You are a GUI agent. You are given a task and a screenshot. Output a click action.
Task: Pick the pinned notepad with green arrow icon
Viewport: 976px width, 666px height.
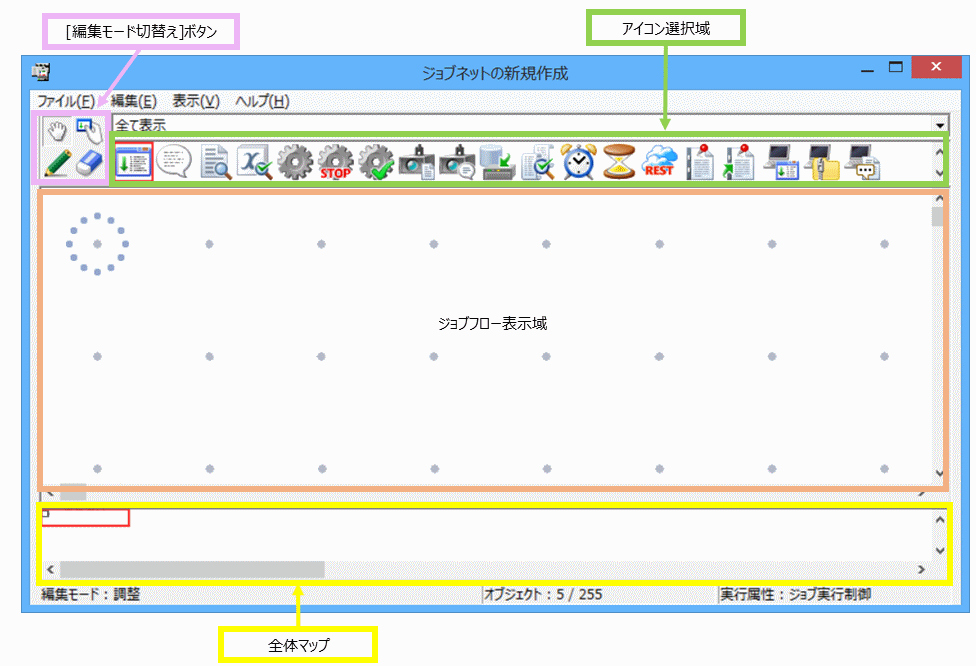pyautogui.click(x=738, y=162)
